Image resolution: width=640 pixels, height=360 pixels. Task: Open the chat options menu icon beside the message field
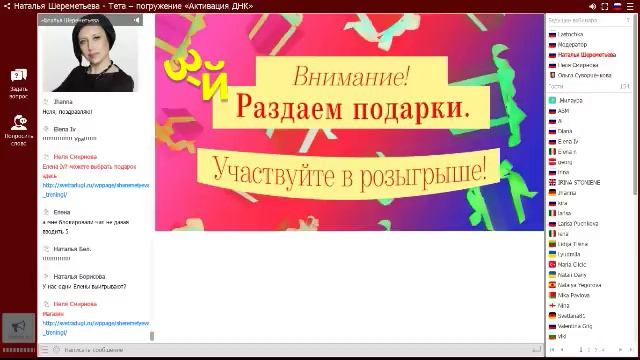pos(44,350)
